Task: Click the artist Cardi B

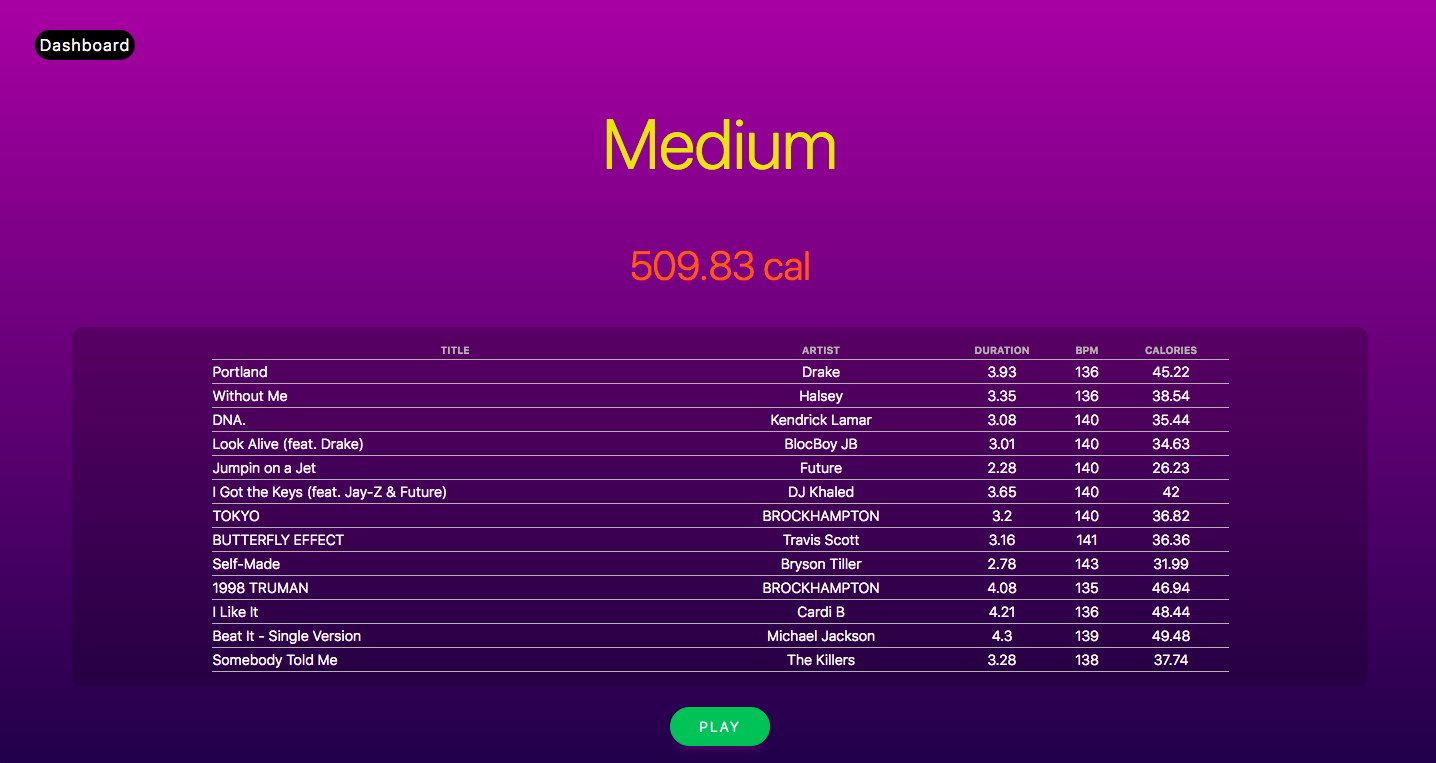Action: click(821, 612)
